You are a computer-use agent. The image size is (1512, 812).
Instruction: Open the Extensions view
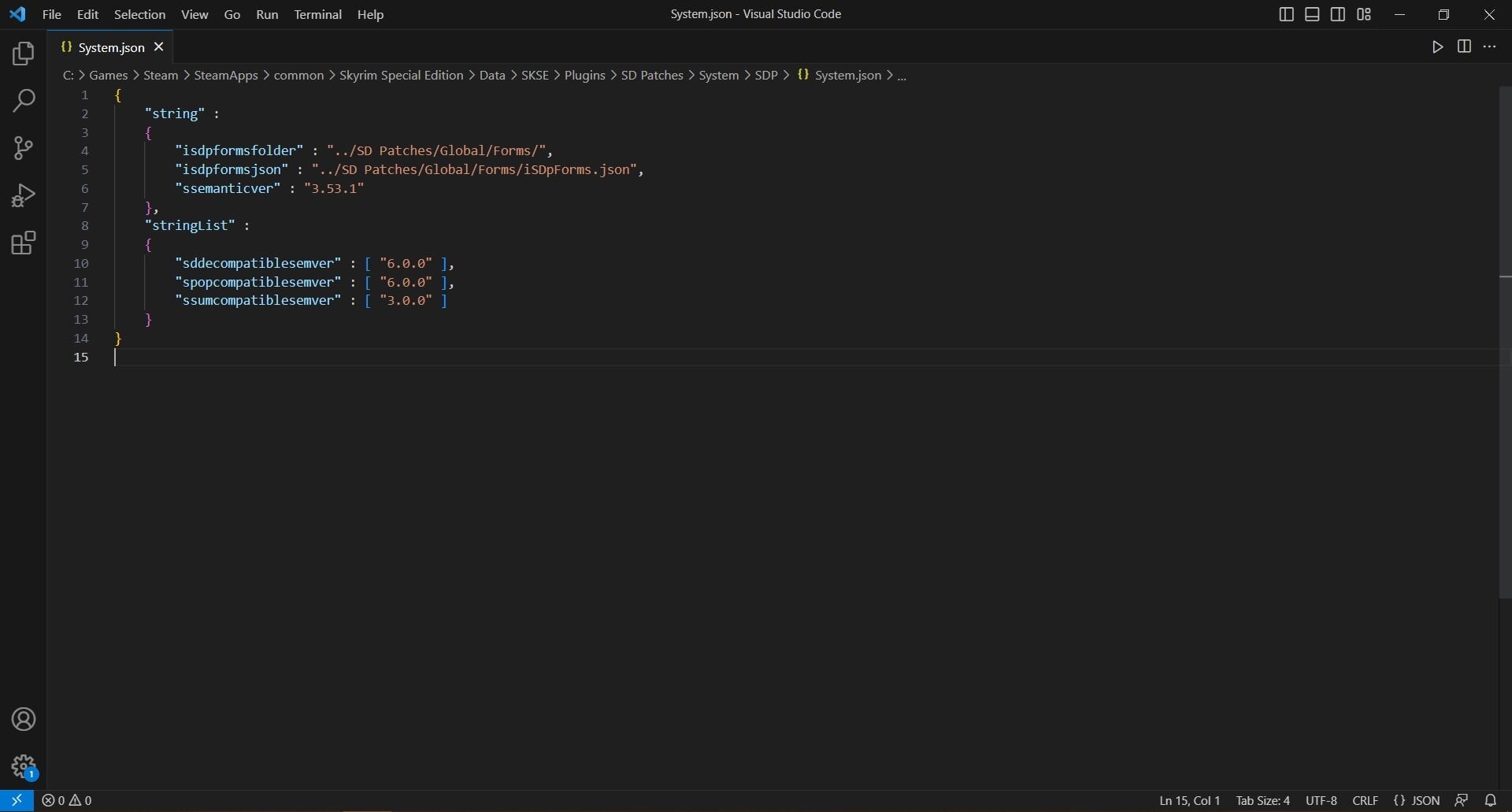24,243
